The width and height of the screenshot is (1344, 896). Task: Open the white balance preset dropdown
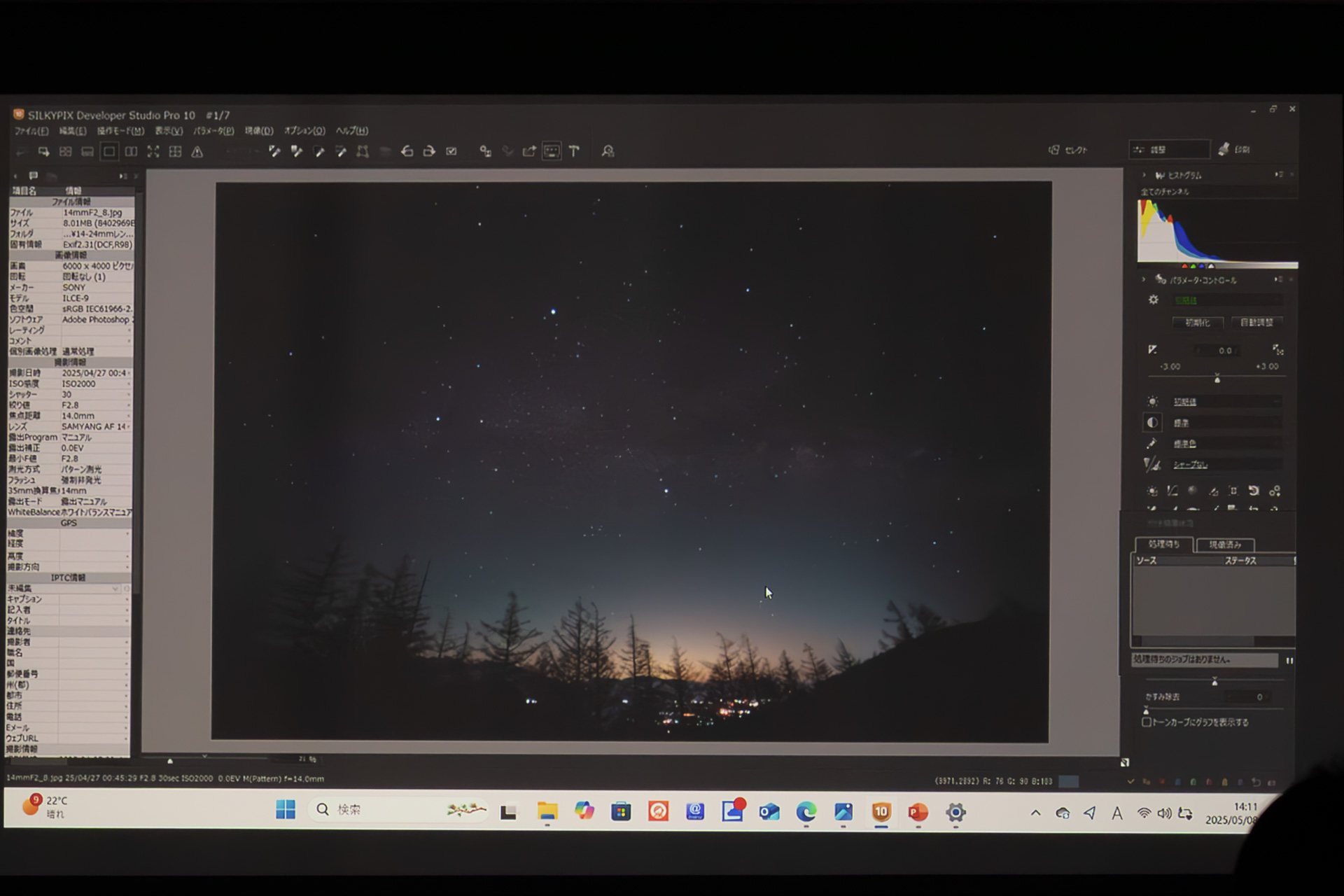(1226, 402)
